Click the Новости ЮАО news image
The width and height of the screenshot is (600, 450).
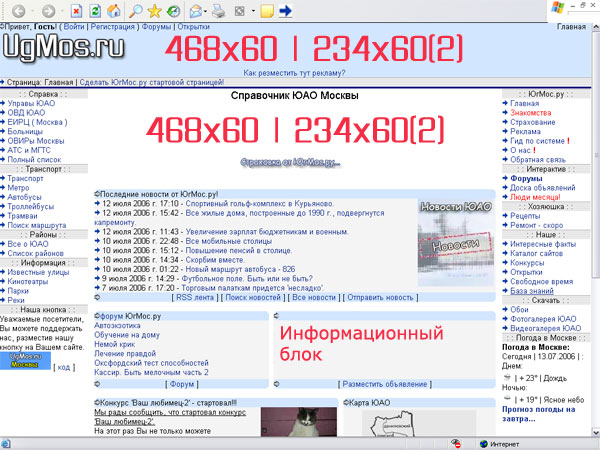(456, 243)
